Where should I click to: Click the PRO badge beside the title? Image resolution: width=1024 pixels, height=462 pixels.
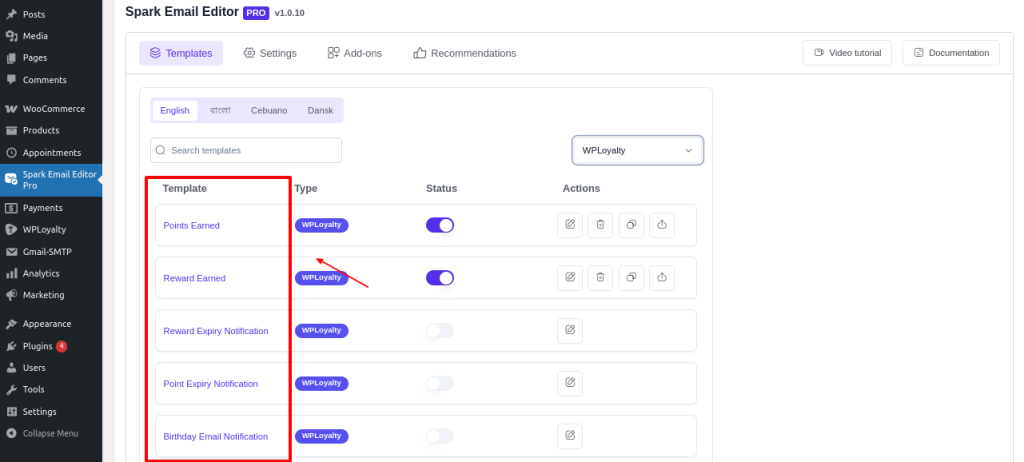(256, 13)
